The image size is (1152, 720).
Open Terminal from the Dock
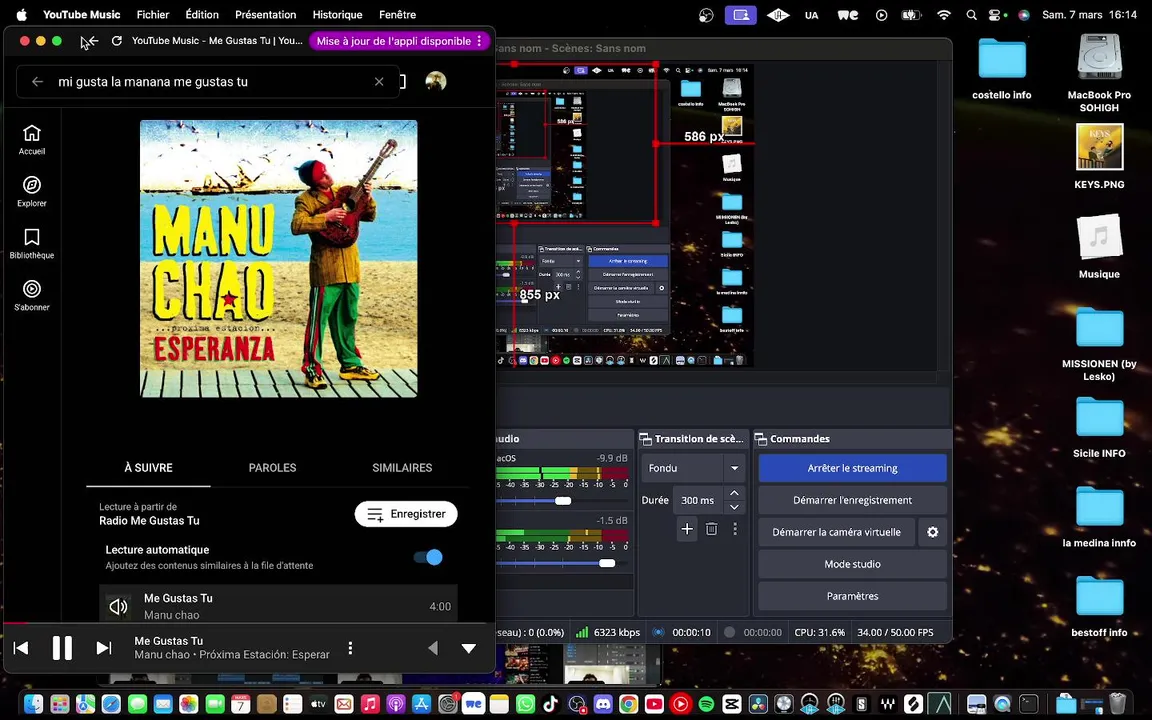pyautogui.click(x=1029, y=704)
